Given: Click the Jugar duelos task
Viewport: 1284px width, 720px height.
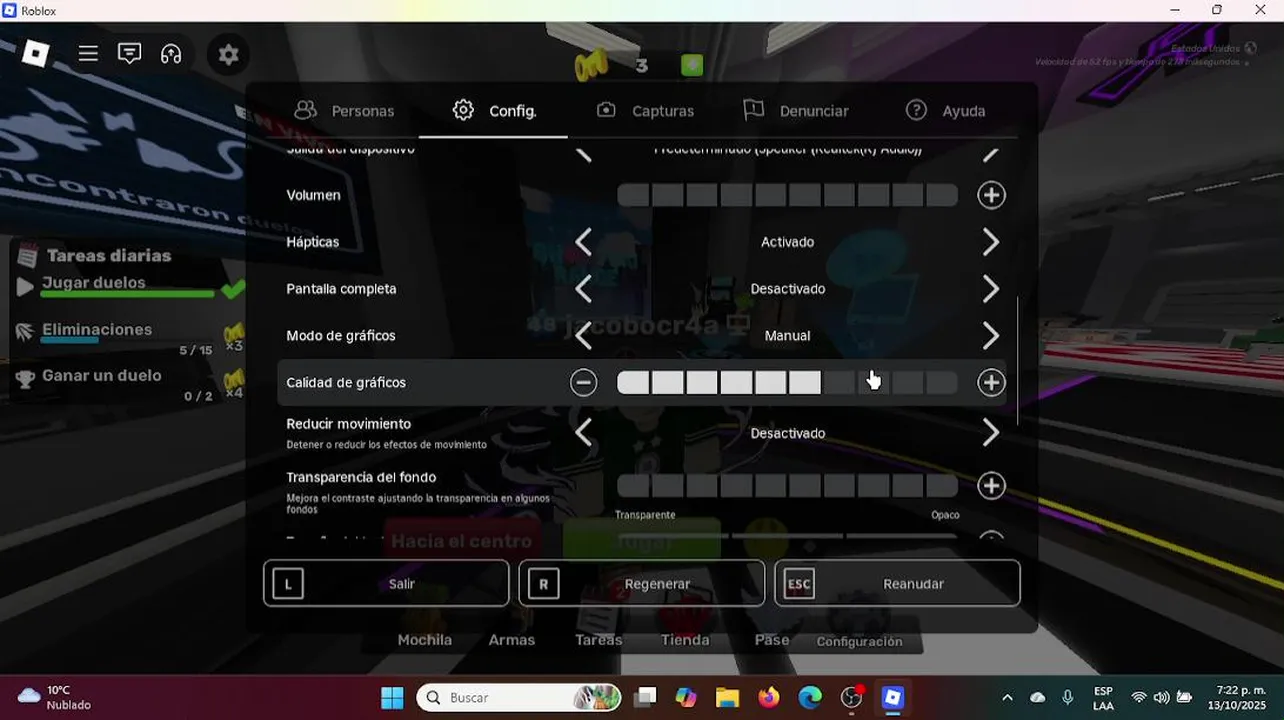Looking at the screenshot, I should pos(94,283).
